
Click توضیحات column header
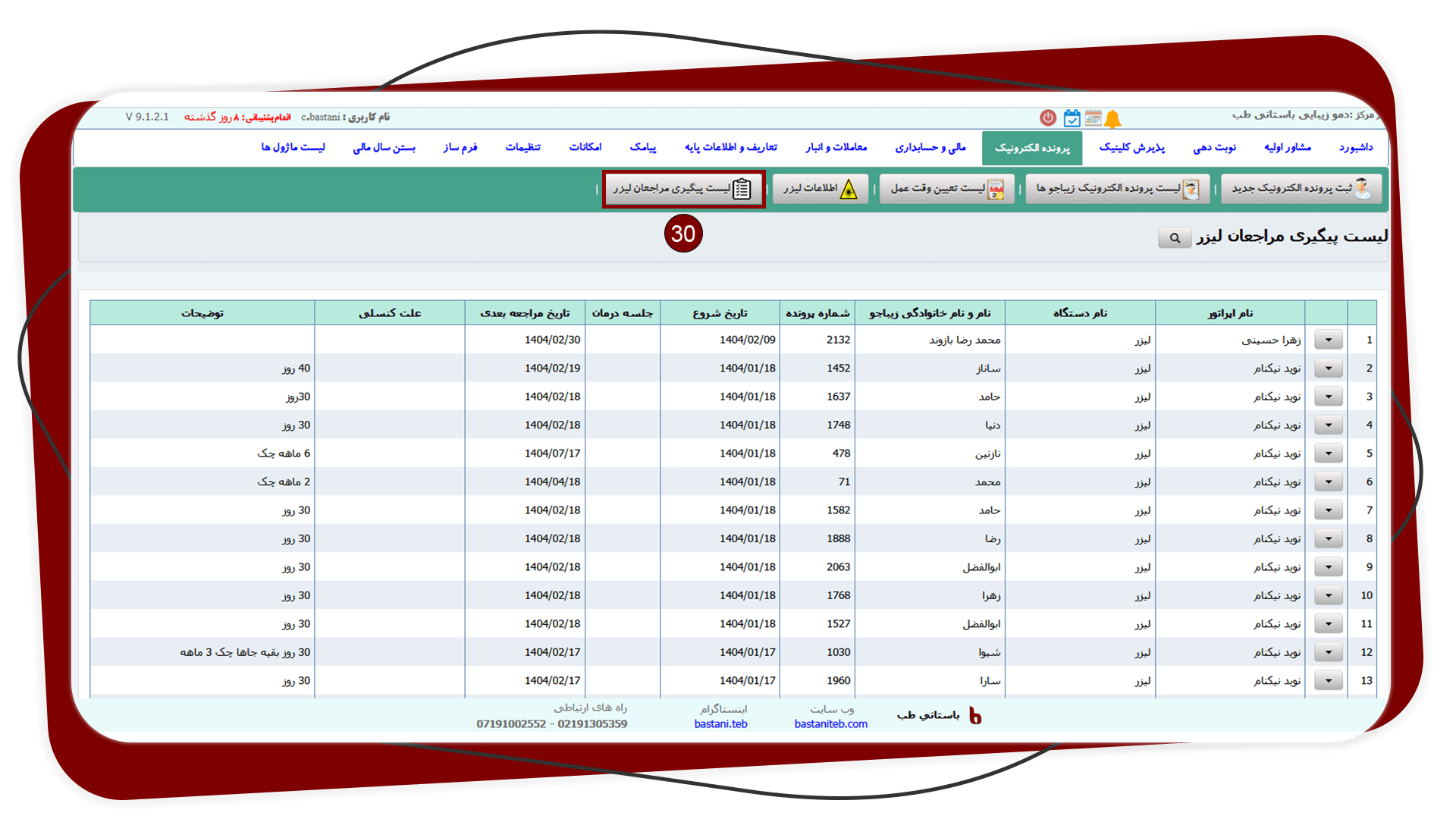click(x=202, y=313)
